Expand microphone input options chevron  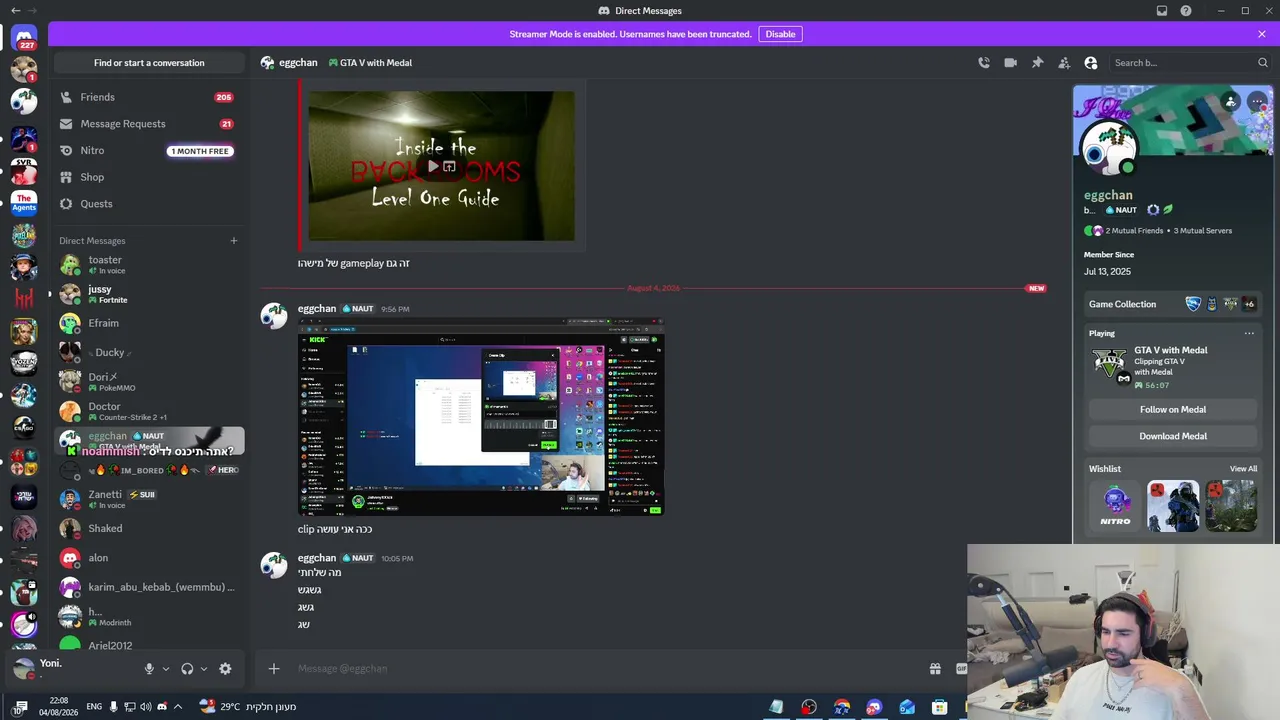tap(166, 669)
